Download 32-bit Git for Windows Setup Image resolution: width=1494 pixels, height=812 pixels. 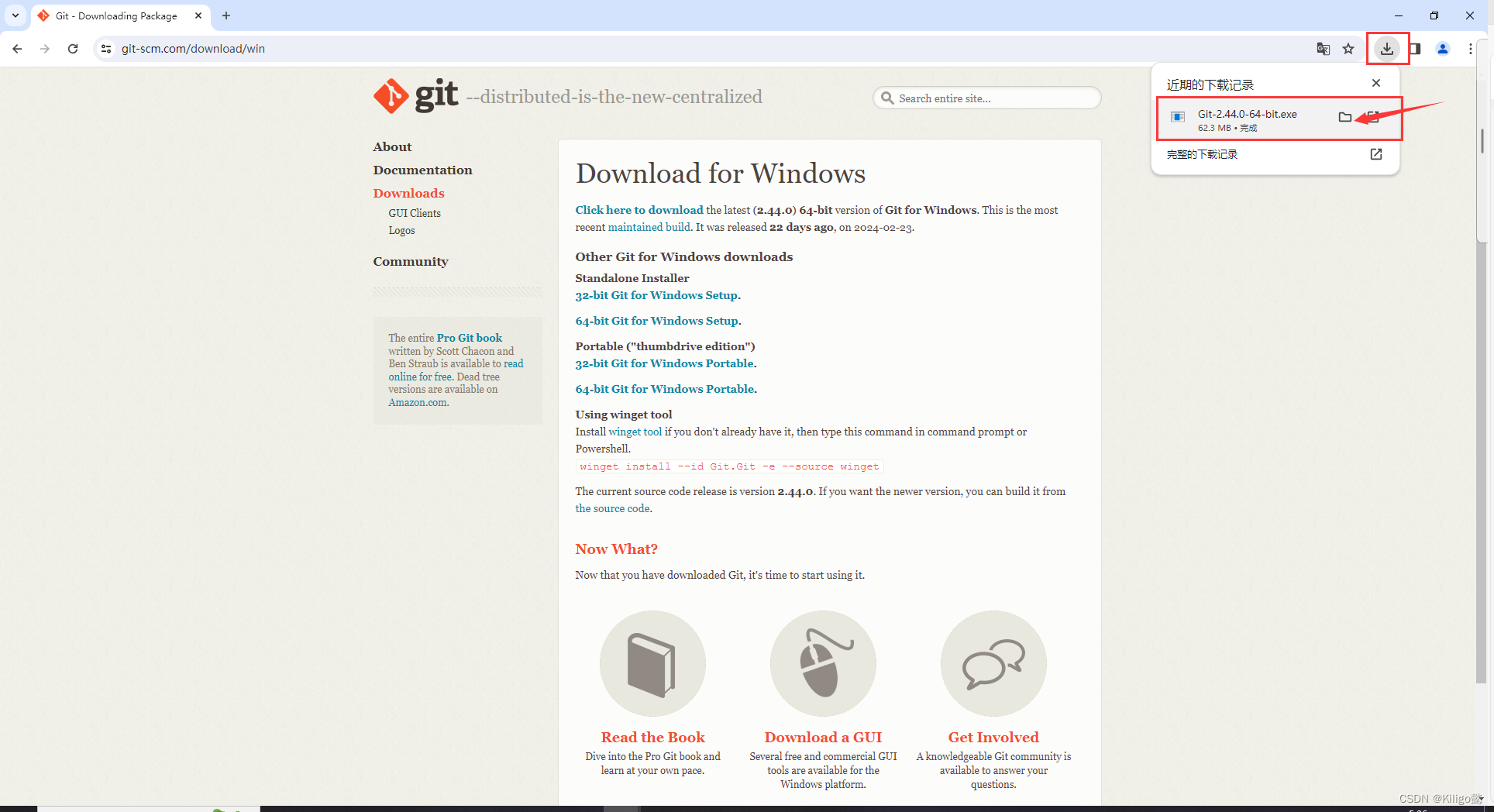656,295
